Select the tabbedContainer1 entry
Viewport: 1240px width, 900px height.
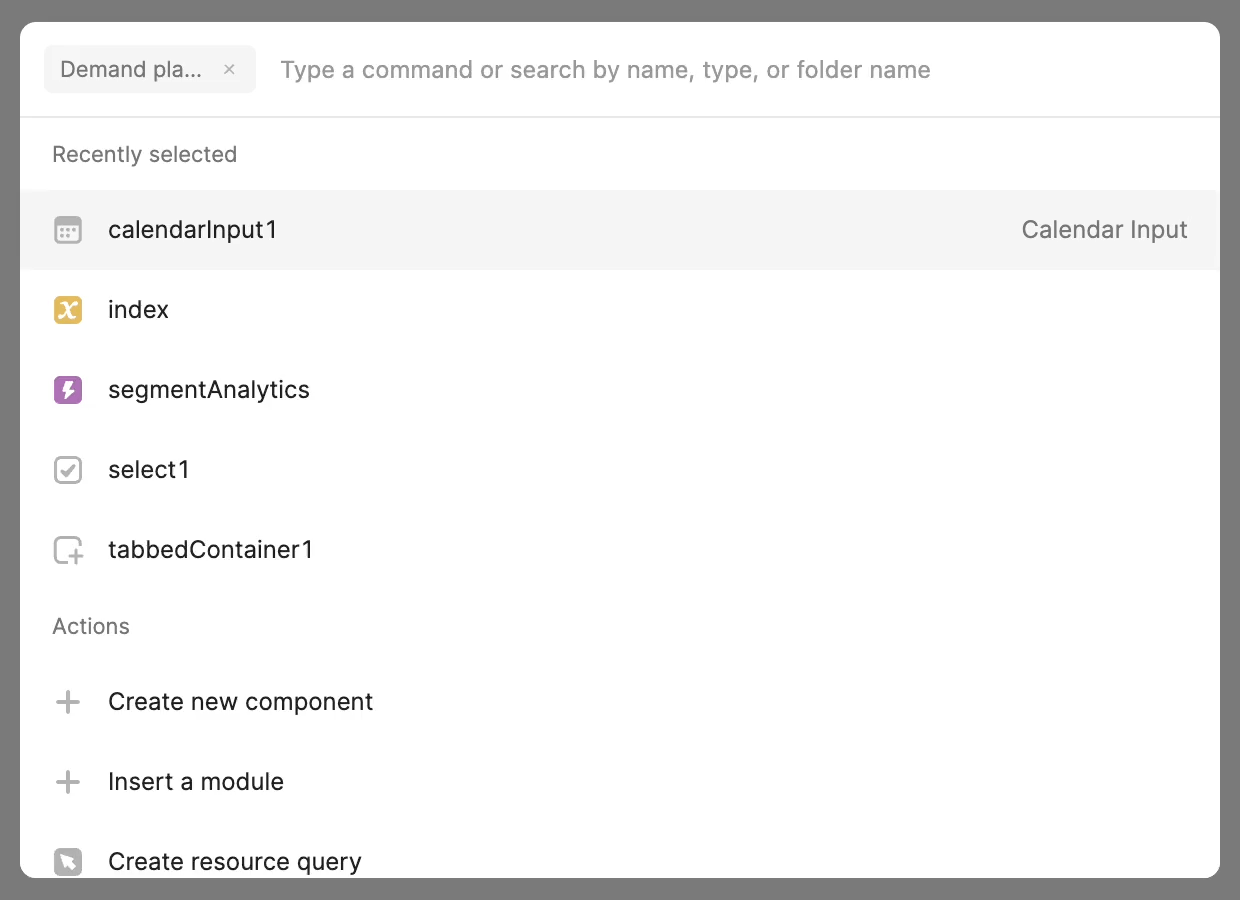pyautogui.click(x=211, y=549)
